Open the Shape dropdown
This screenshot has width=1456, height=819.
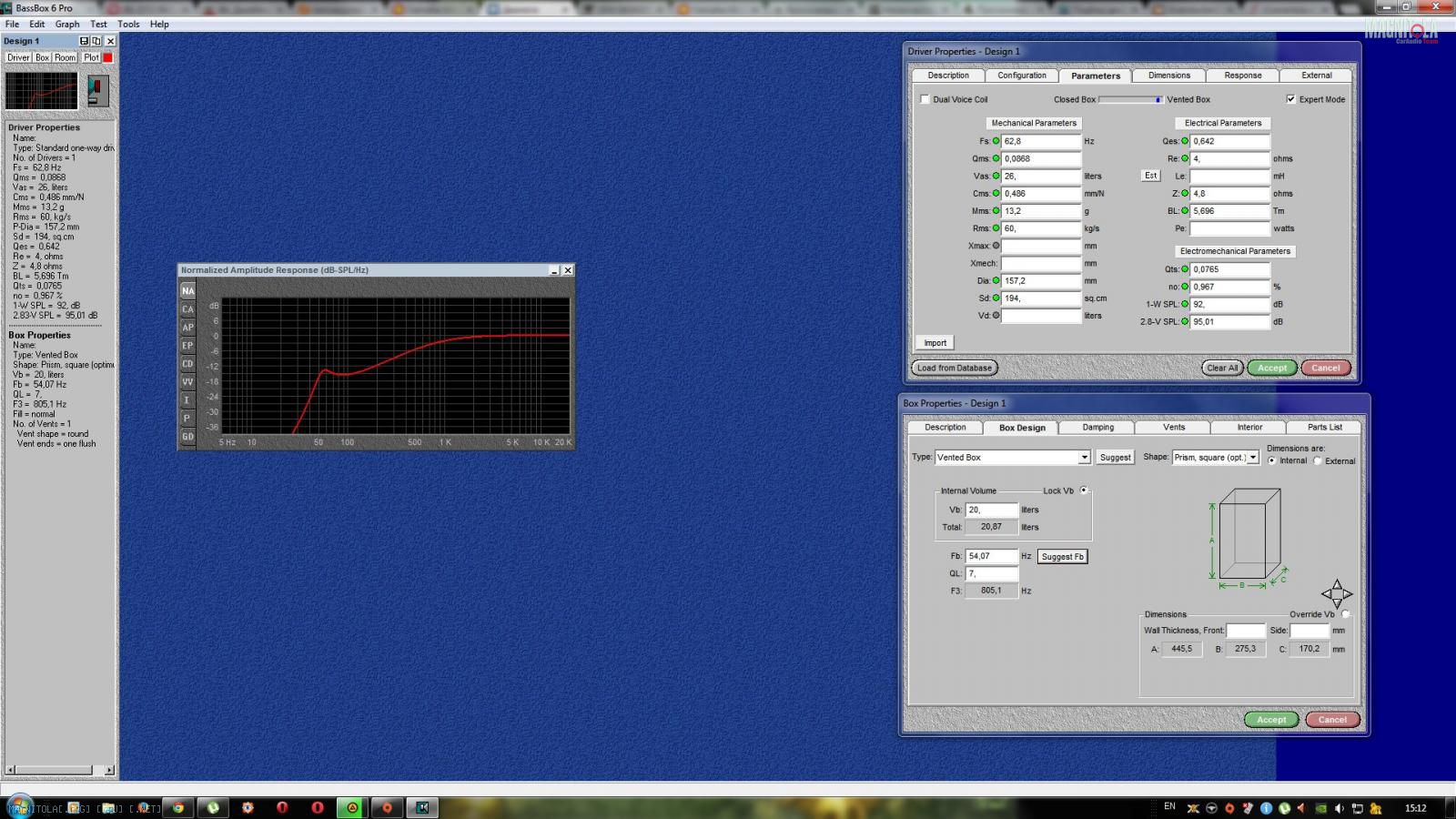click(1253, 458)
